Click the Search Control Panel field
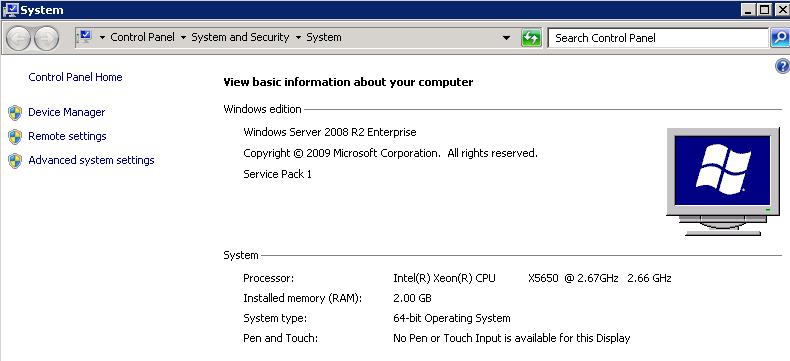The image size is (790, 361). tap(658, 38)
